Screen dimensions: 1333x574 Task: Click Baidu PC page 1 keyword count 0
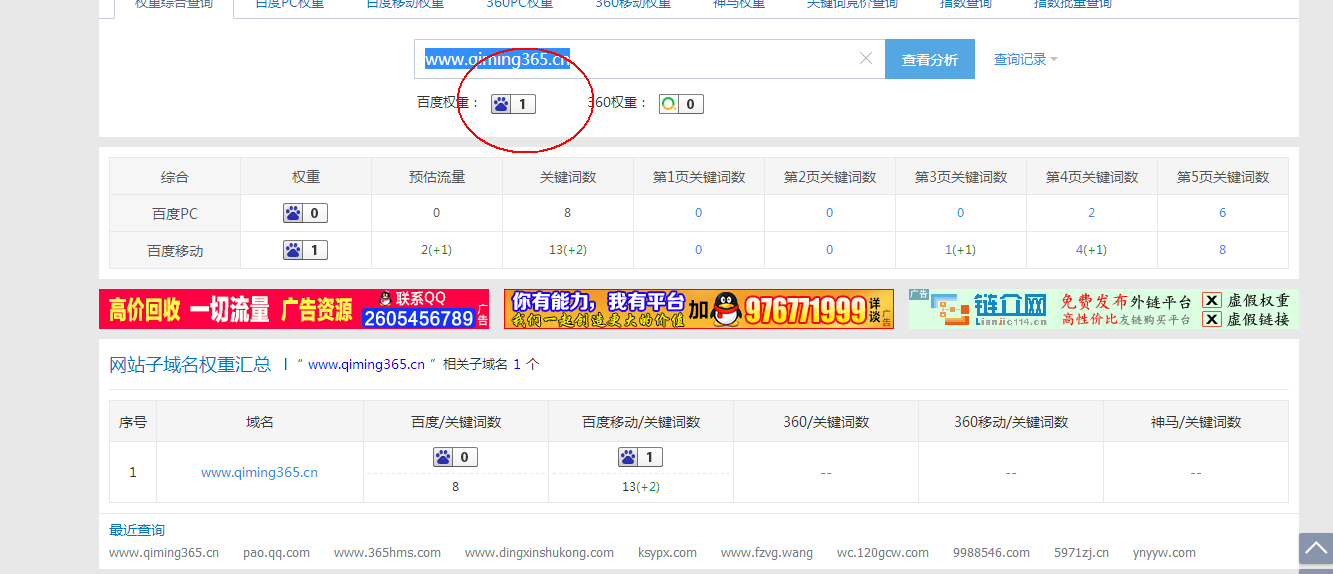point(698,213)
